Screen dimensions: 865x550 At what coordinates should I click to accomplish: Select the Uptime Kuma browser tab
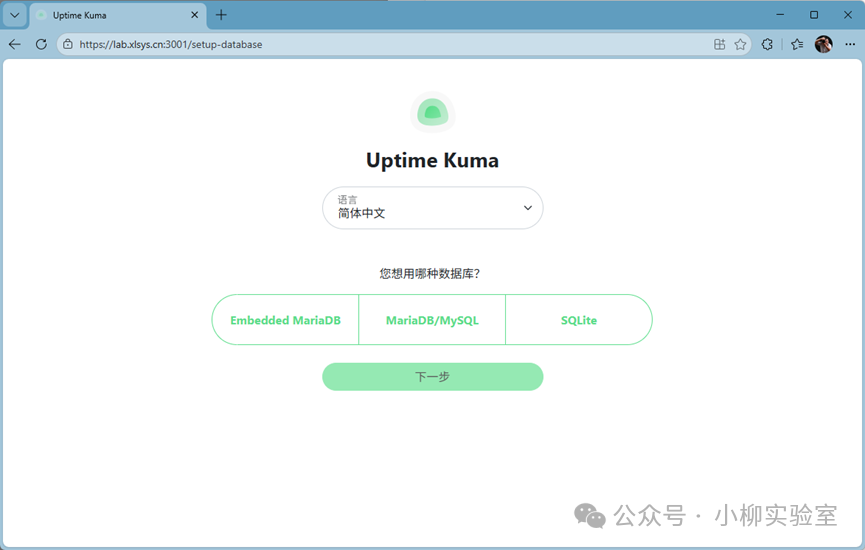[x=118, y=15]
